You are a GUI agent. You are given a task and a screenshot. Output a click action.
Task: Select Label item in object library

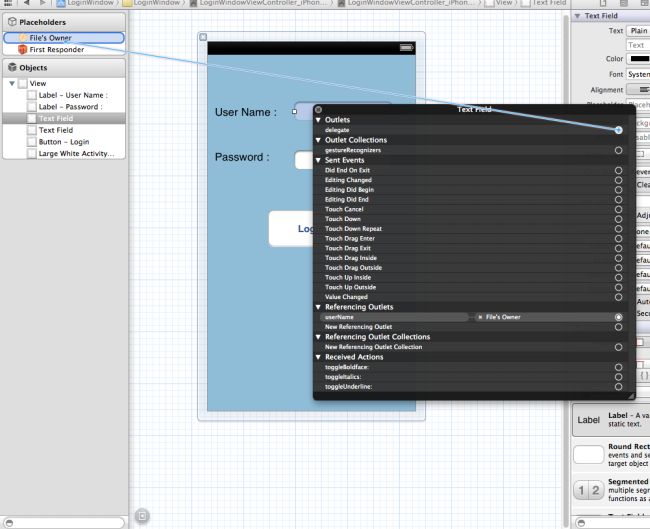611,420
